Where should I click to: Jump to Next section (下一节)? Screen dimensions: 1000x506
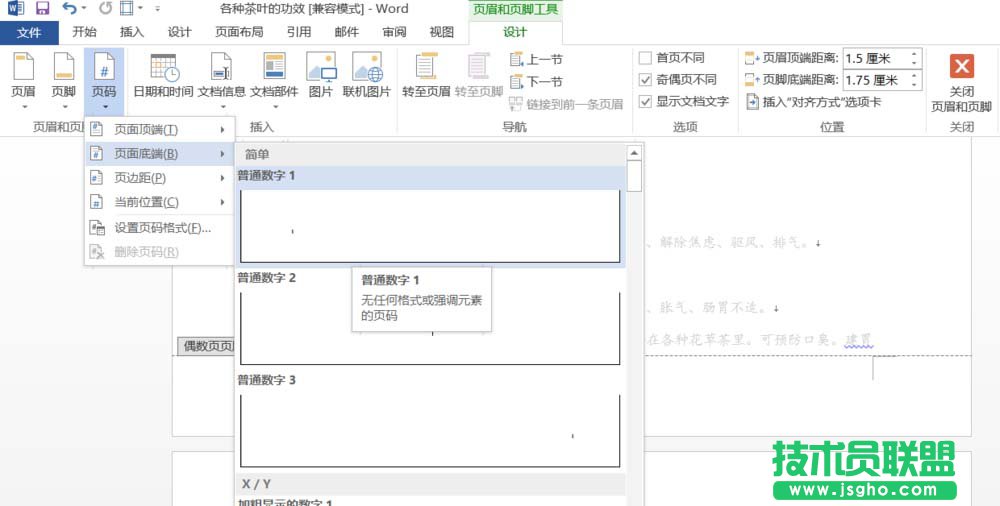[536, 82]
